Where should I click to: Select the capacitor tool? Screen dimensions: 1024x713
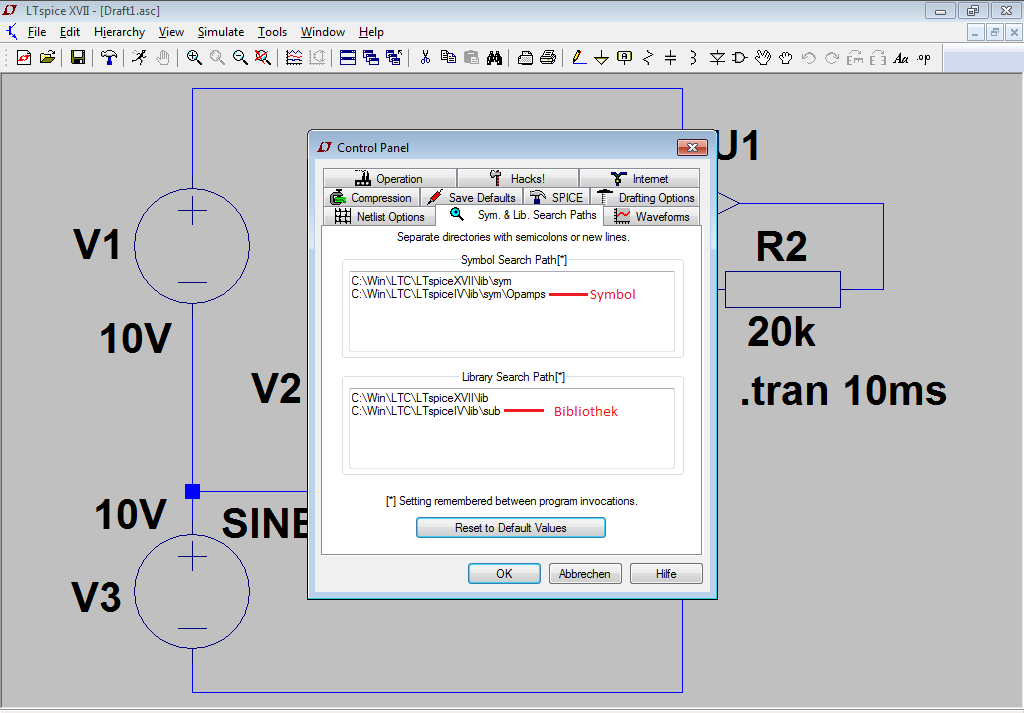coord(671,58)
